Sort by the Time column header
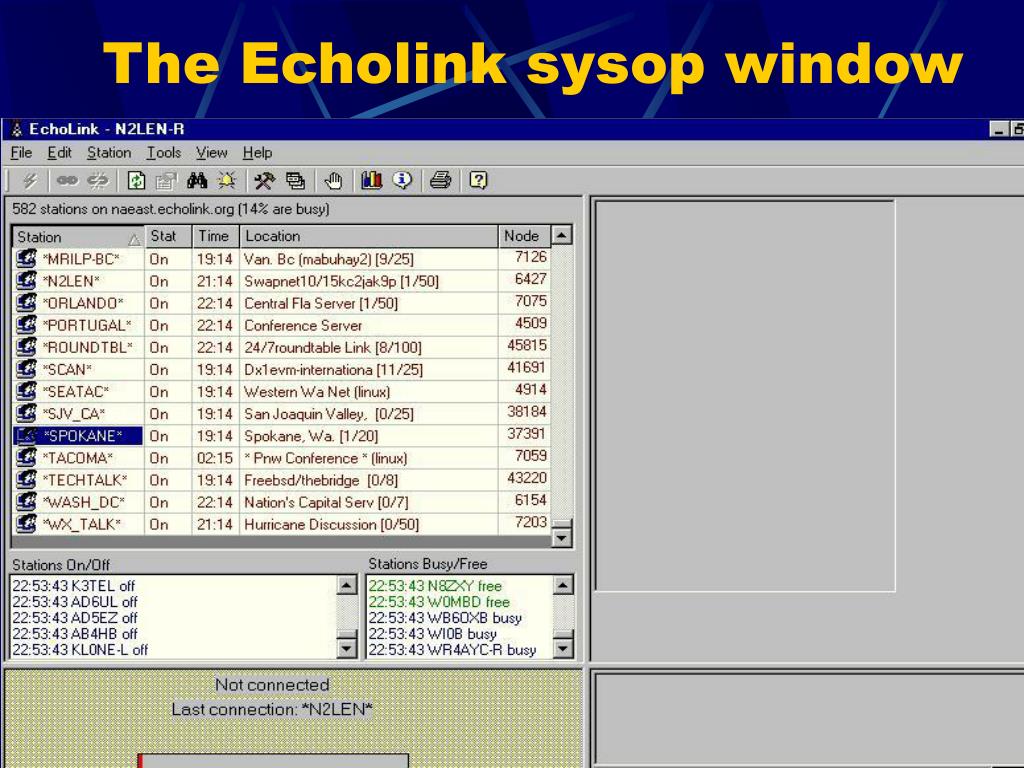The image size is (1024, 768). [x=216, y=236]
